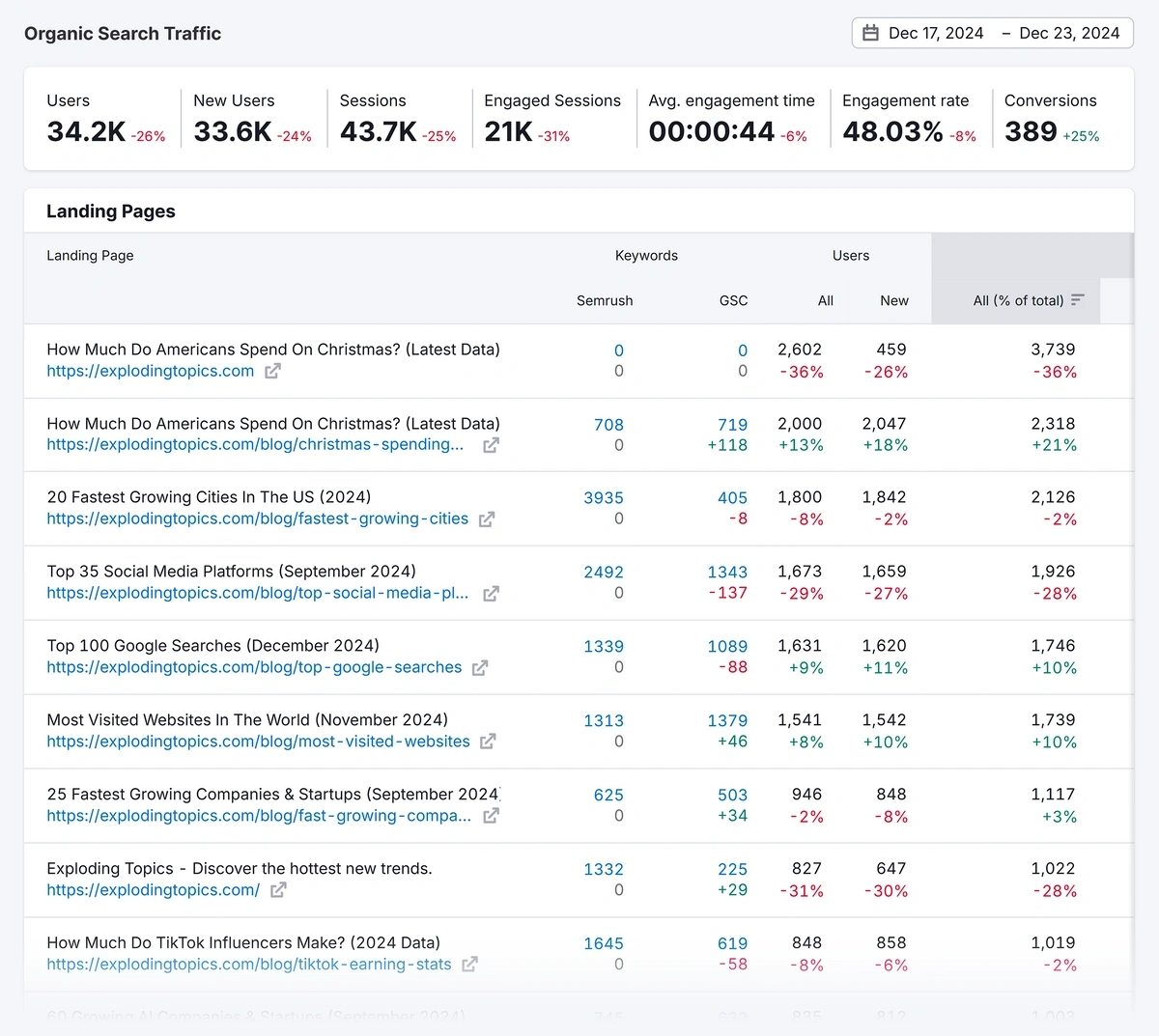Image resolution: width=1159 pixels, height=1036 pixels.
Task: Click Semrush keyword count 3935
Action: click(x=604, y=498)
